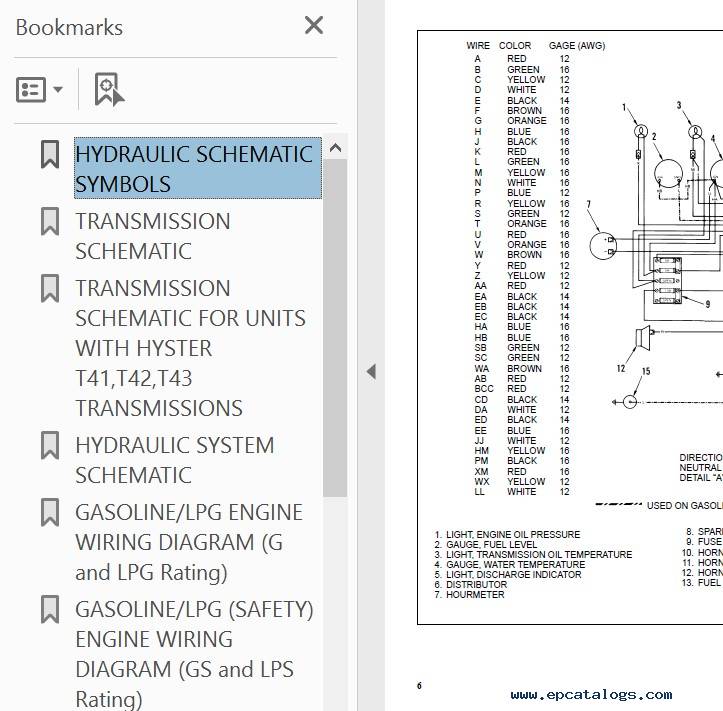Click legend item LIGHT, ENGINE OIL PRESSURE

point(507,534)
